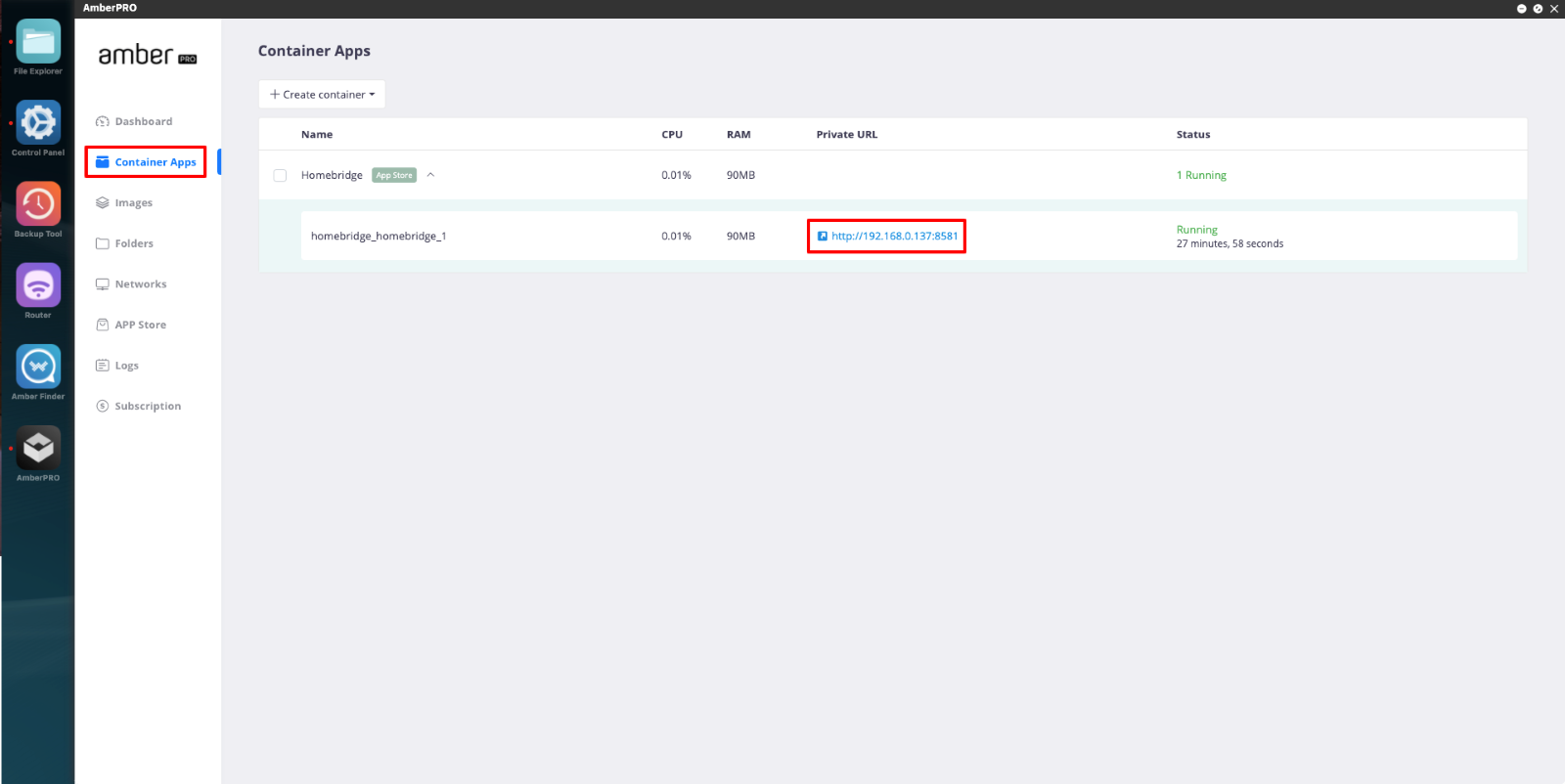The height and width of the screenshot is (784, 1565).
Task: Click the external link icon beside URL
Action: click(823, 237)
